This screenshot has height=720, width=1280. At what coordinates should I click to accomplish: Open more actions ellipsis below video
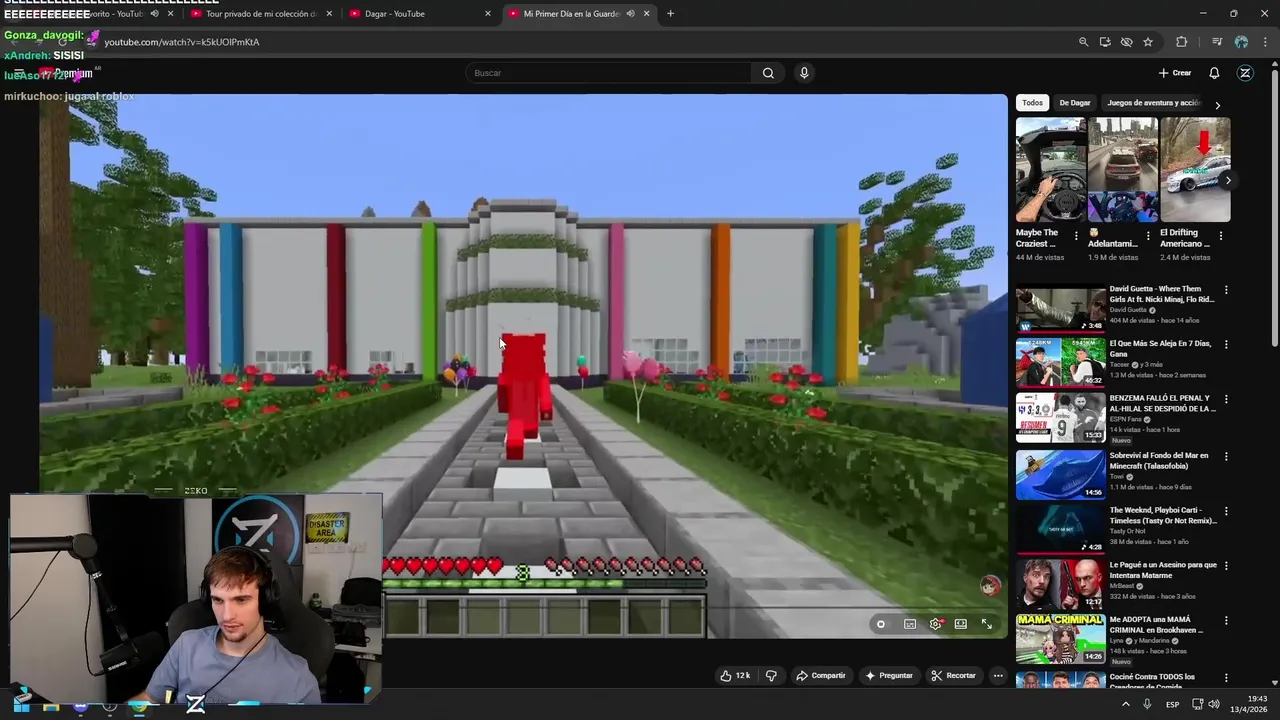point(998,676)
